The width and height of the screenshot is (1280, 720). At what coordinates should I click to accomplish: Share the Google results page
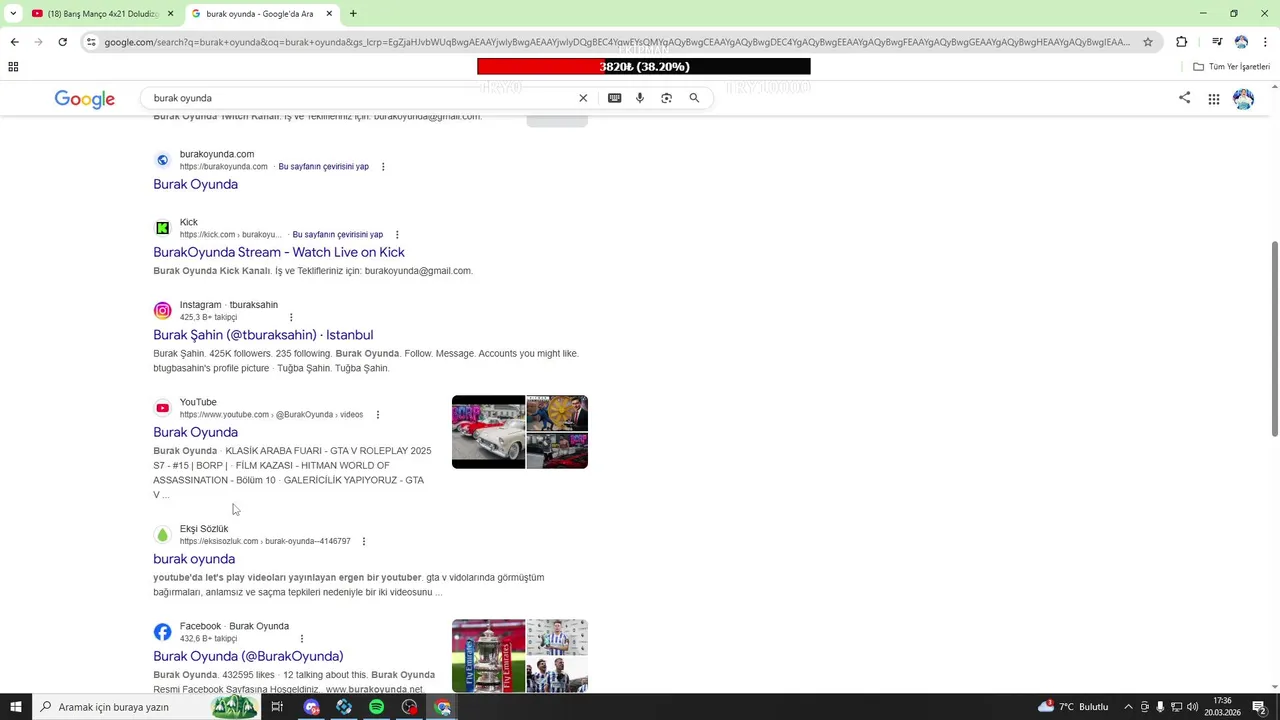click(x=1184, y=98)
